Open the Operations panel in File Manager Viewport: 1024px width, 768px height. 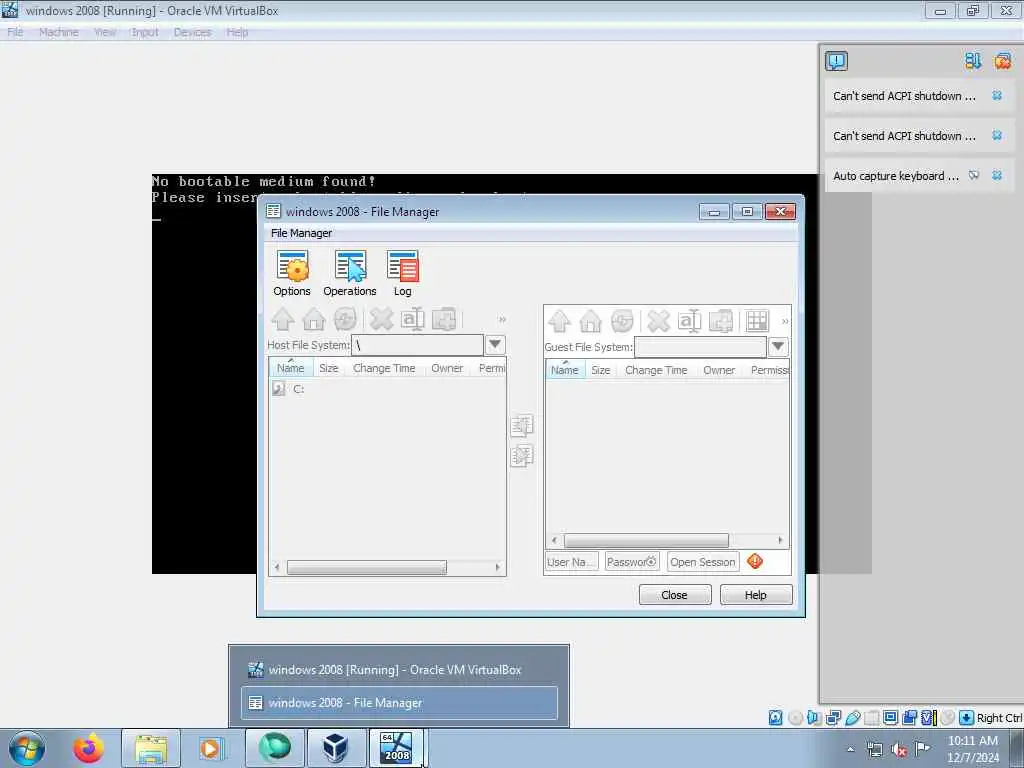tap(349, 274)
